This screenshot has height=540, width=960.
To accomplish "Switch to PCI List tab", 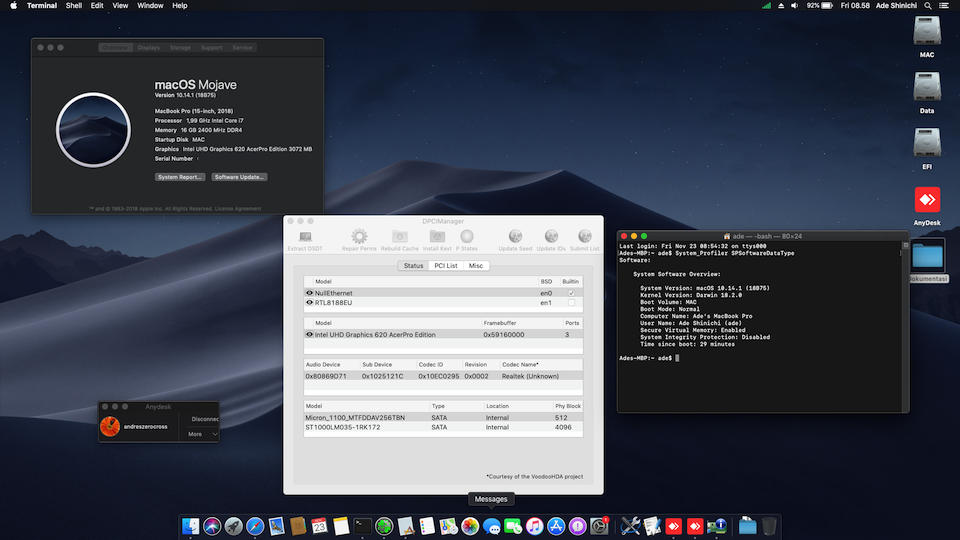I will pos(446,266).
